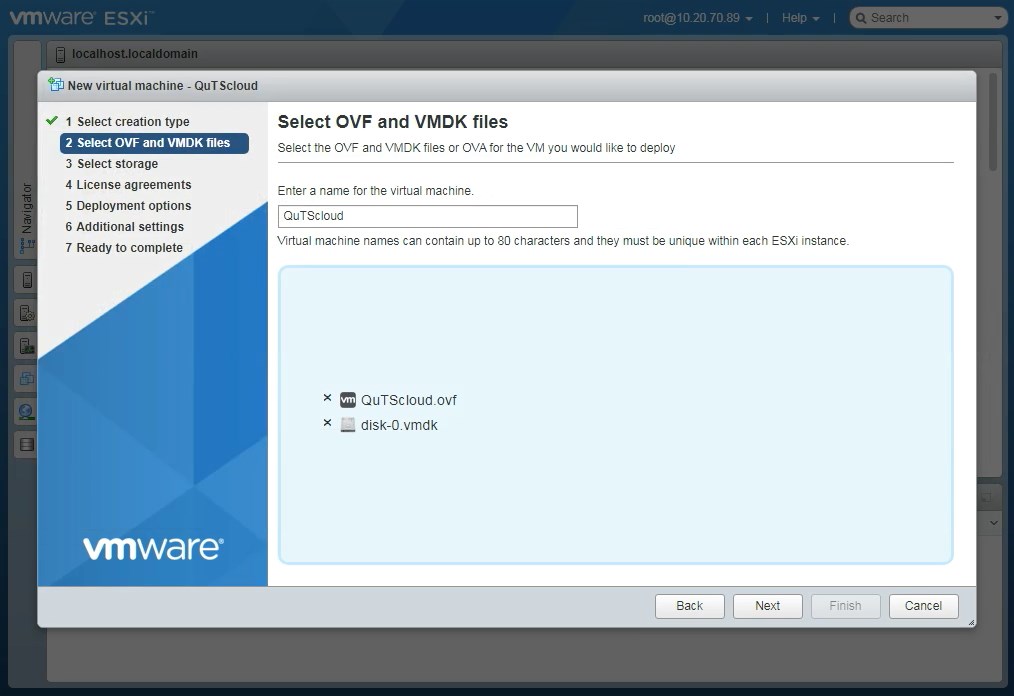
Task: Click the VMware ESXi logo
Action: (x=81, y=17)
